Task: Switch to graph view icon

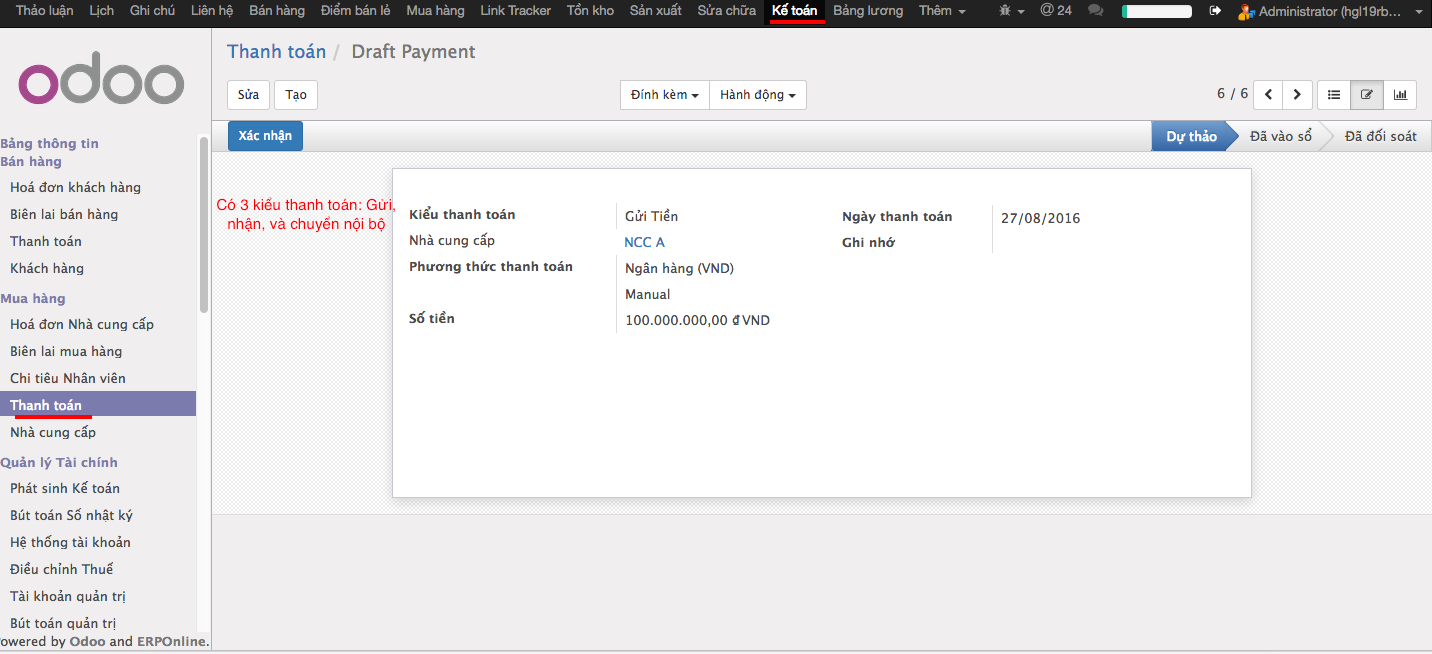Action: click(x=1400, y=94)
